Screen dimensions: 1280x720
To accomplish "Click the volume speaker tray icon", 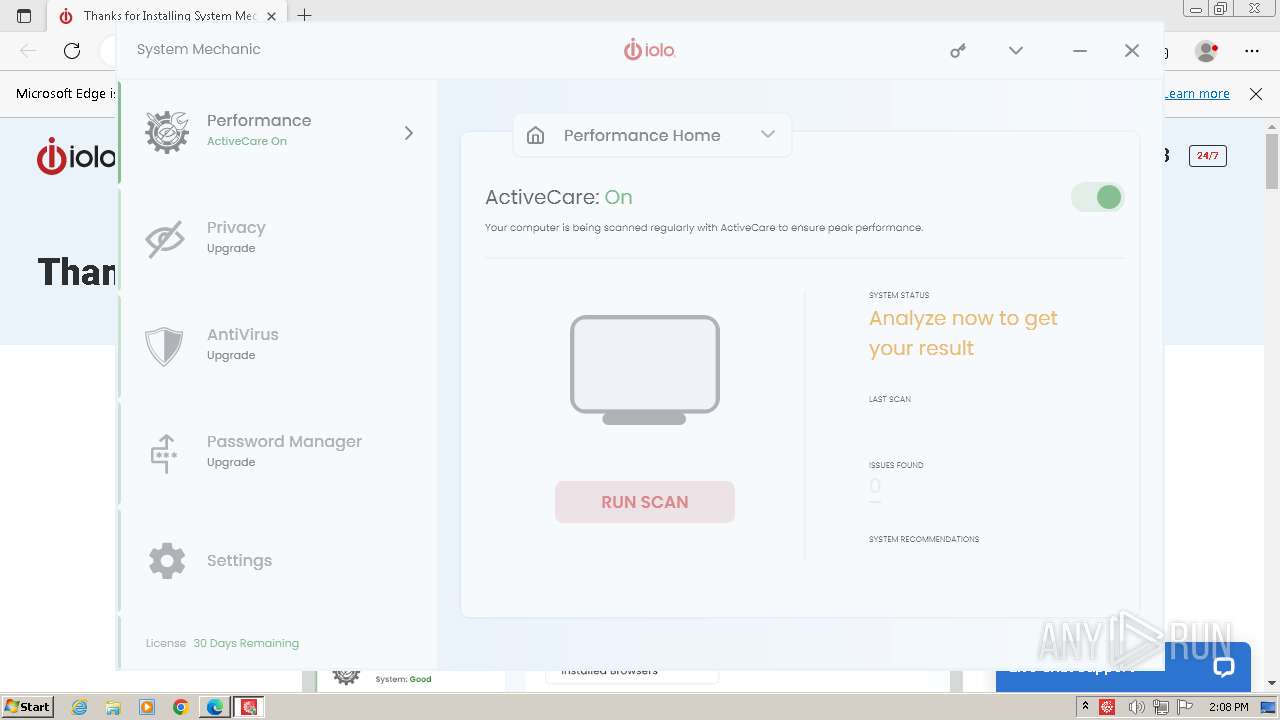I will pos(1136,707).
